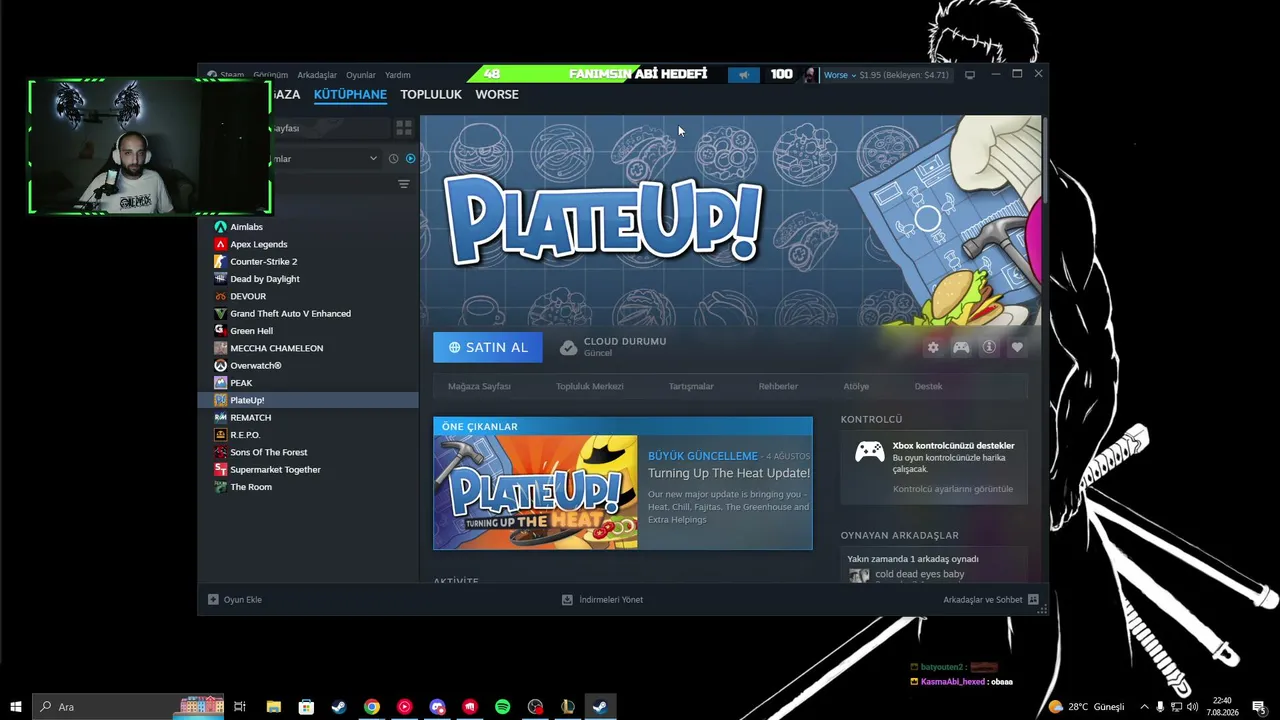Open İndirmeleri Yönet downloads manager

click(602, 600)
